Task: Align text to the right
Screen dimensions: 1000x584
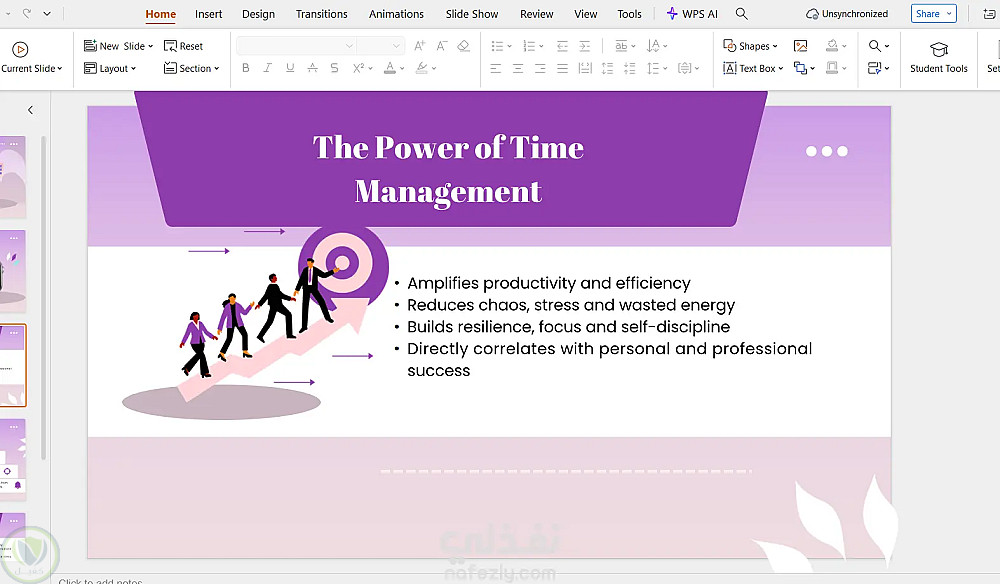Action: (540, 68)
